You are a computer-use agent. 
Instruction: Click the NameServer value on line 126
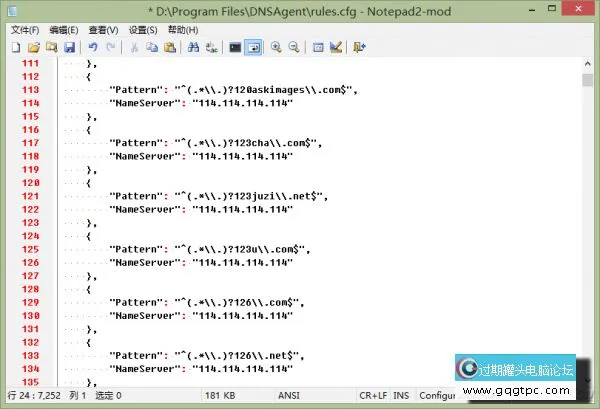[x=243, y=262]
